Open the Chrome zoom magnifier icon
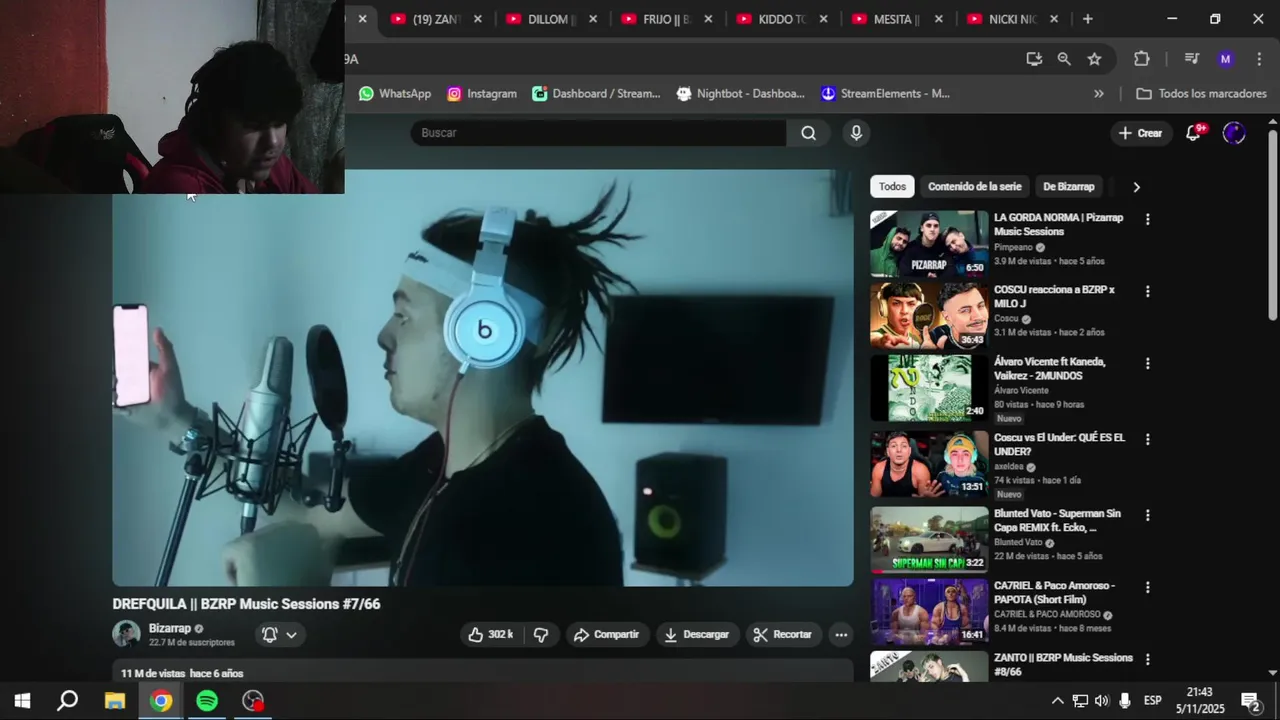The height and width of the screenshot is (720, 1280). click(x=1064, y=59)
